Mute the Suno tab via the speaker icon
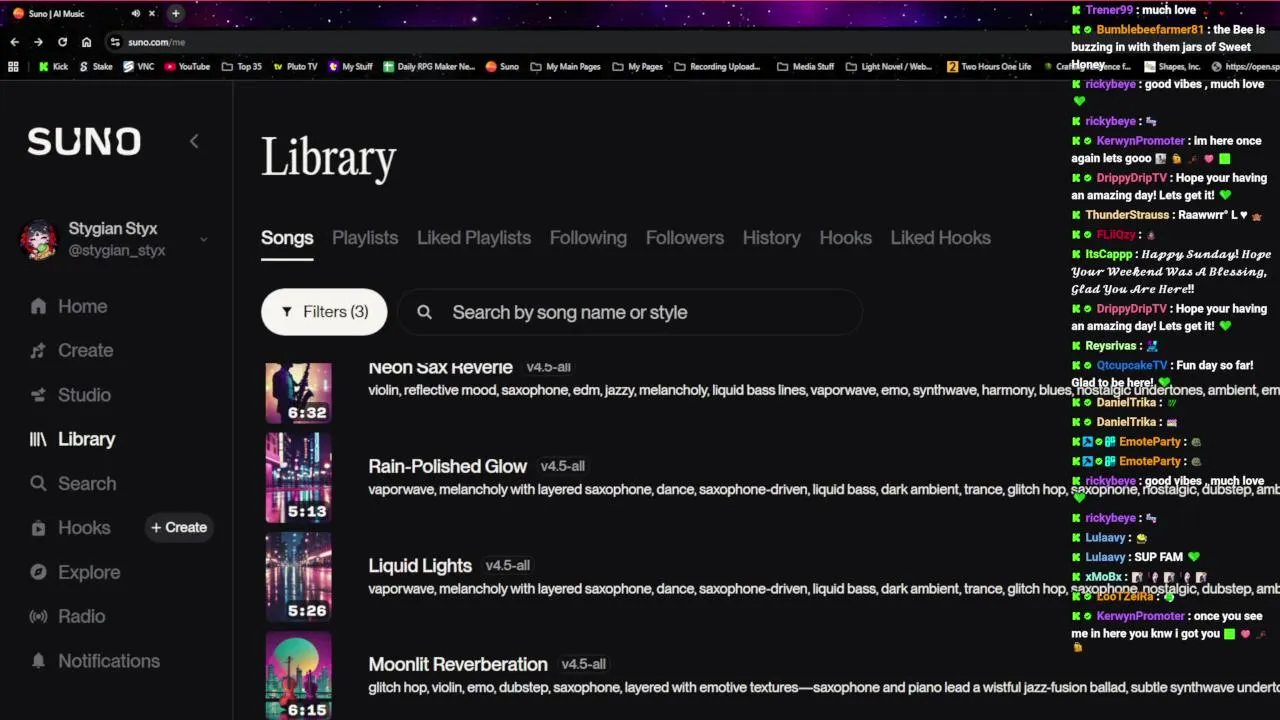Image resolution: width=1280 pixels, height=720 pixels. pyautogui.click(x=135, y=13)
